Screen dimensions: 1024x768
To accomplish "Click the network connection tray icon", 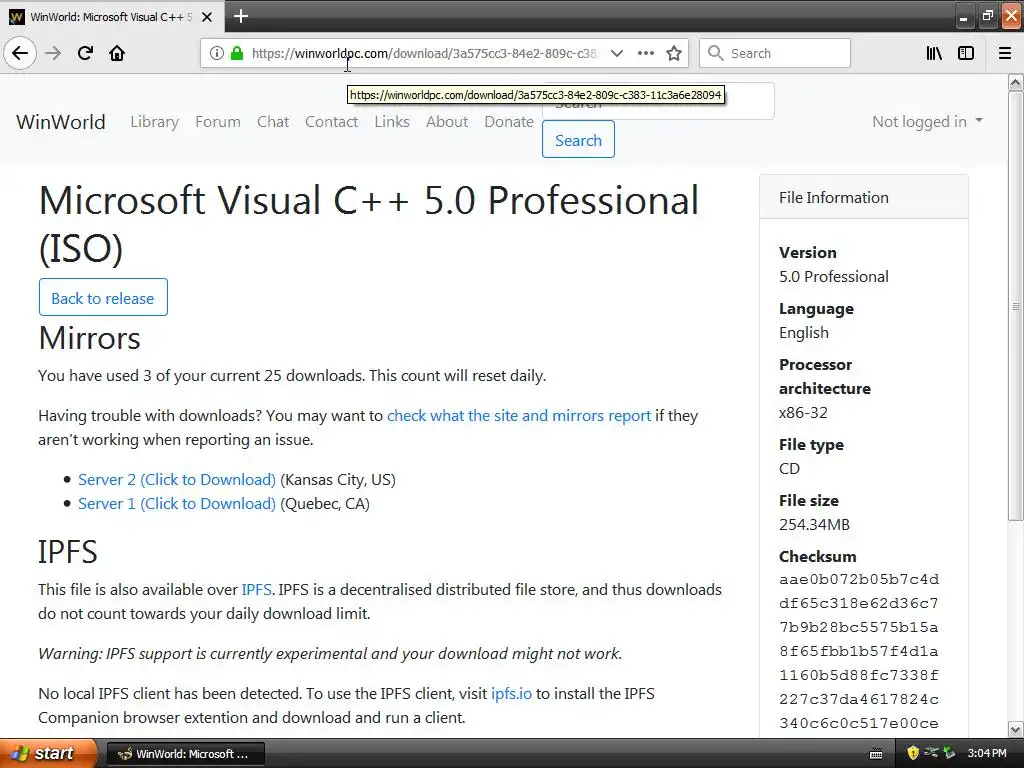I will (931, 753).
